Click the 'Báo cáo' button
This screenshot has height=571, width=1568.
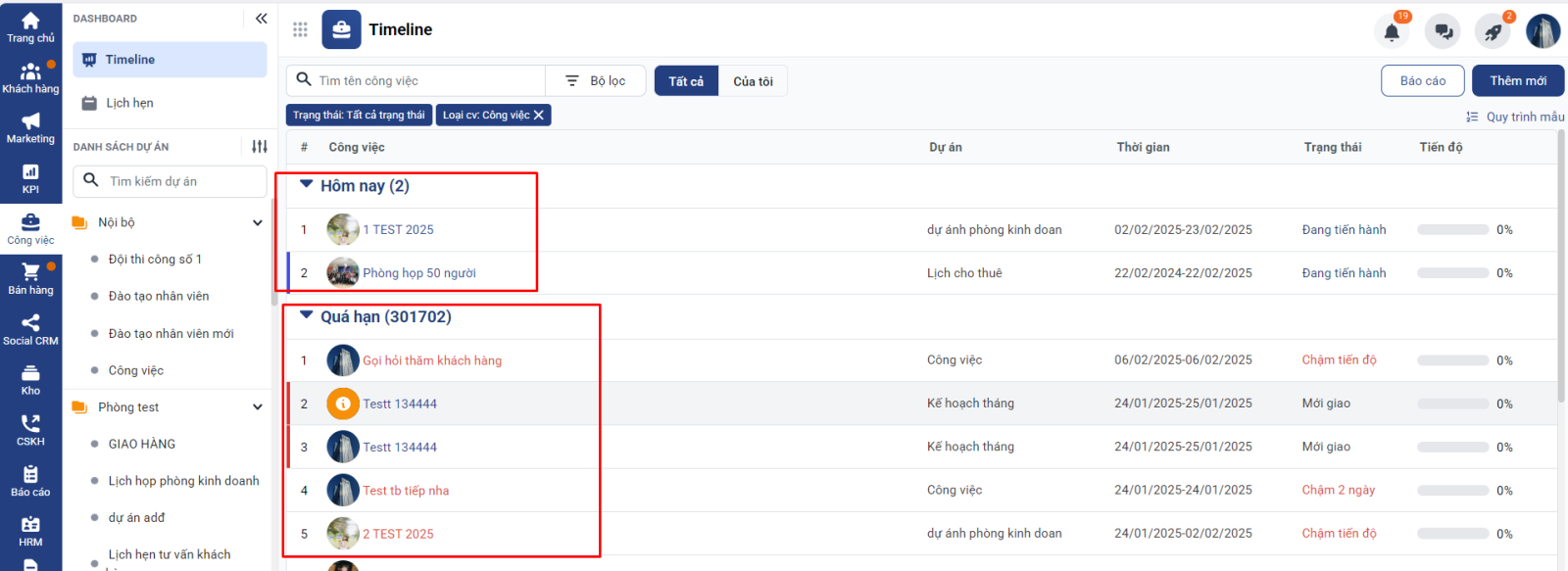click(1422, 80)
